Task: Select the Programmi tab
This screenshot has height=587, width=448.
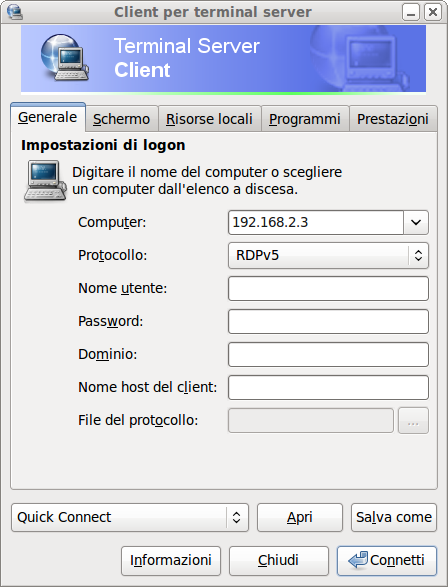Action: coord(305,119)
